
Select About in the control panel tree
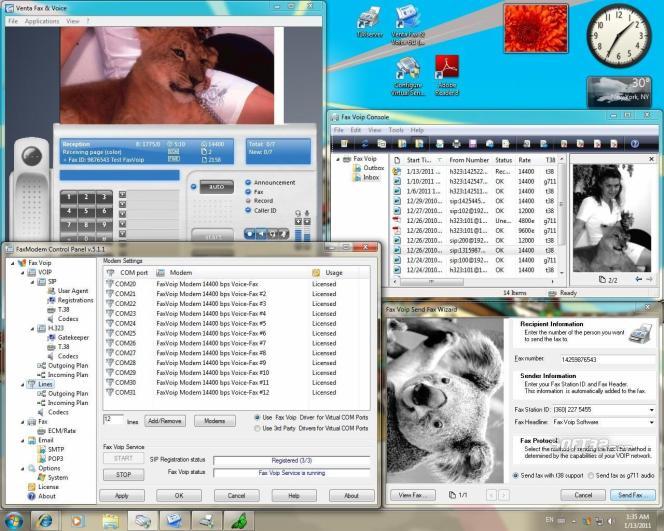tap(47, 496)
